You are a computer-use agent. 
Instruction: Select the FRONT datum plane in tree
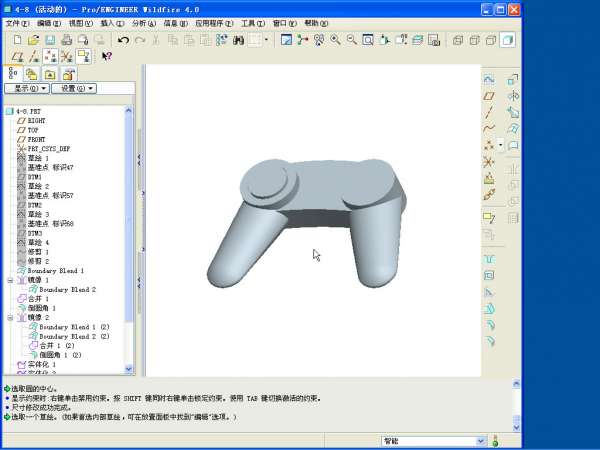click(37, 139)
